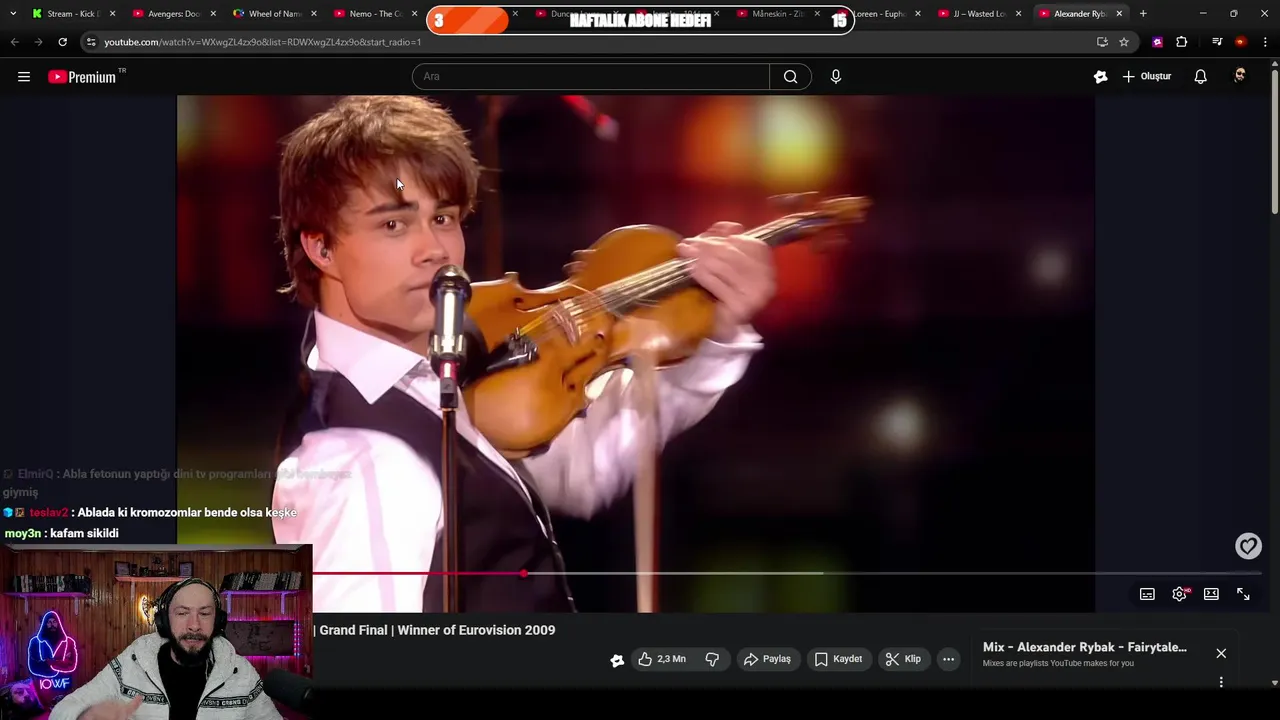Open the video settings gear
Image resolution: width=1280 pixels, height=720 pixels.
1180,594
